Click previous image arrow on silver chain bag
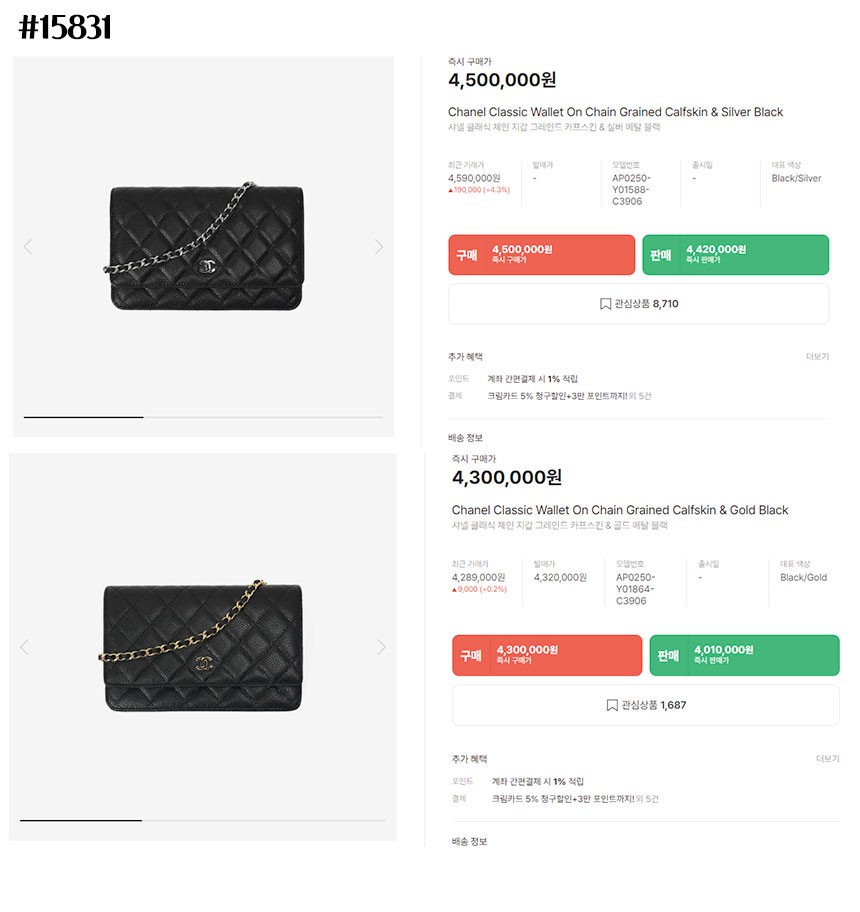860x912 pixels. pyautogui.click(x=28, y=247)
